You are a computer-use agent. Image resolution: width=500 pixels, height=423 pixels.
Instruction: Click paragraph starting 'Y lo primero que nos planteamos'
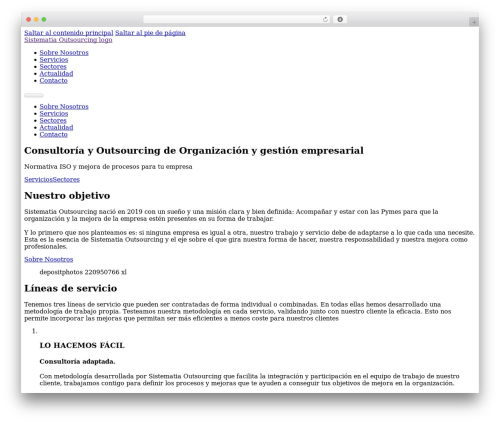[249, 239]
